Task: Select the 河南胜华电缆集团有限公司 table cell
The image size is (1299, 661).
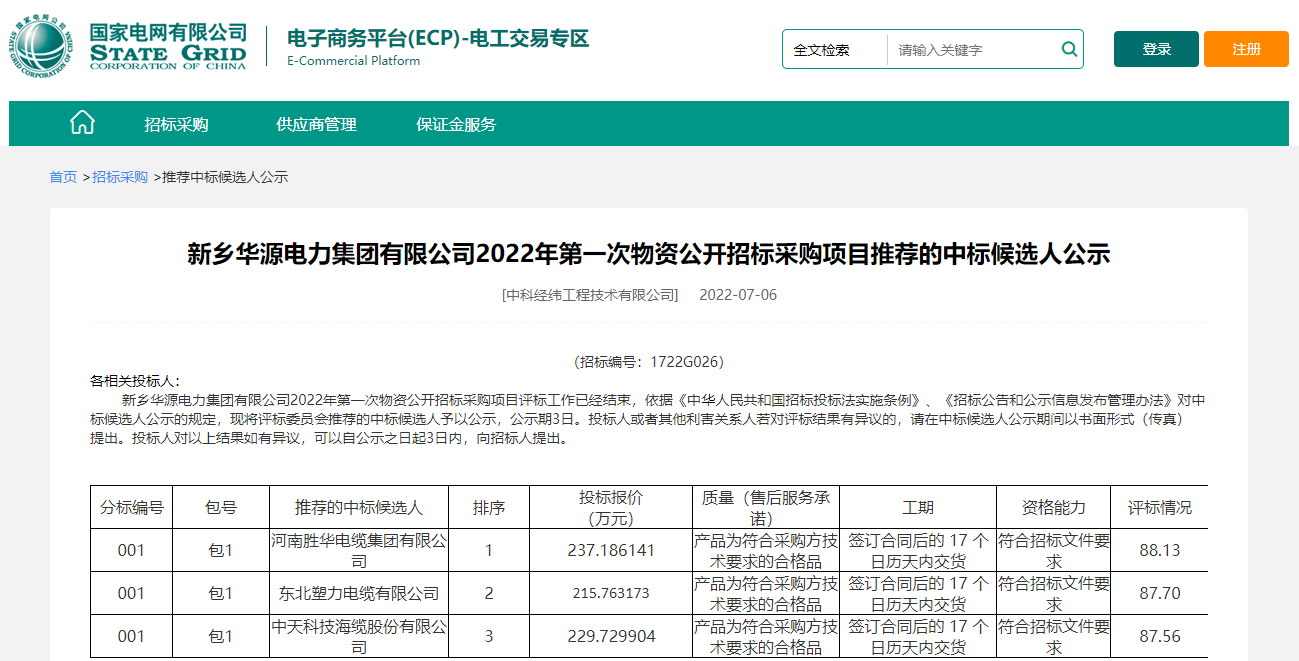Action: pos(358,549)
